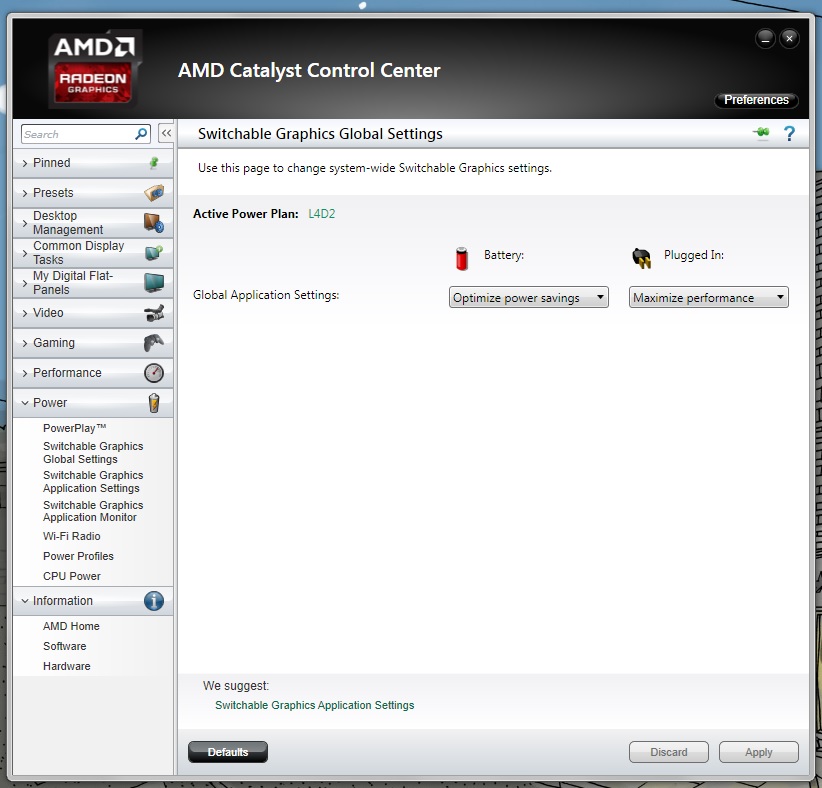Image resolution: width=822 pixels, height=788 pixels.
Task: Open Switchable Graphics Application Settings in the sidebar
Action: point(93,481)
